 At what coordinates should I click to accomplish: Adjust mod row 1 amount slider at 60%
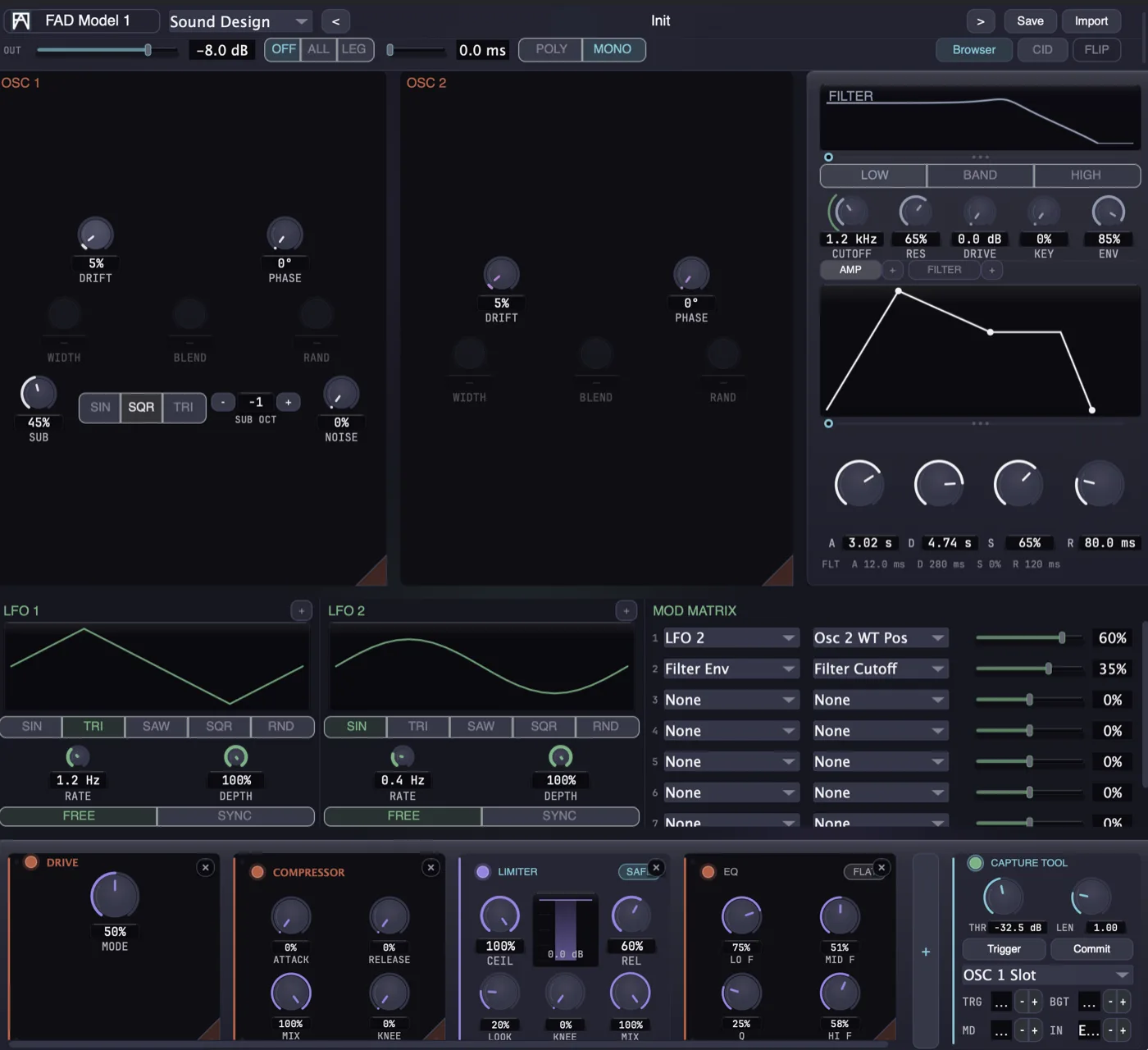[x=1029, y=638]
